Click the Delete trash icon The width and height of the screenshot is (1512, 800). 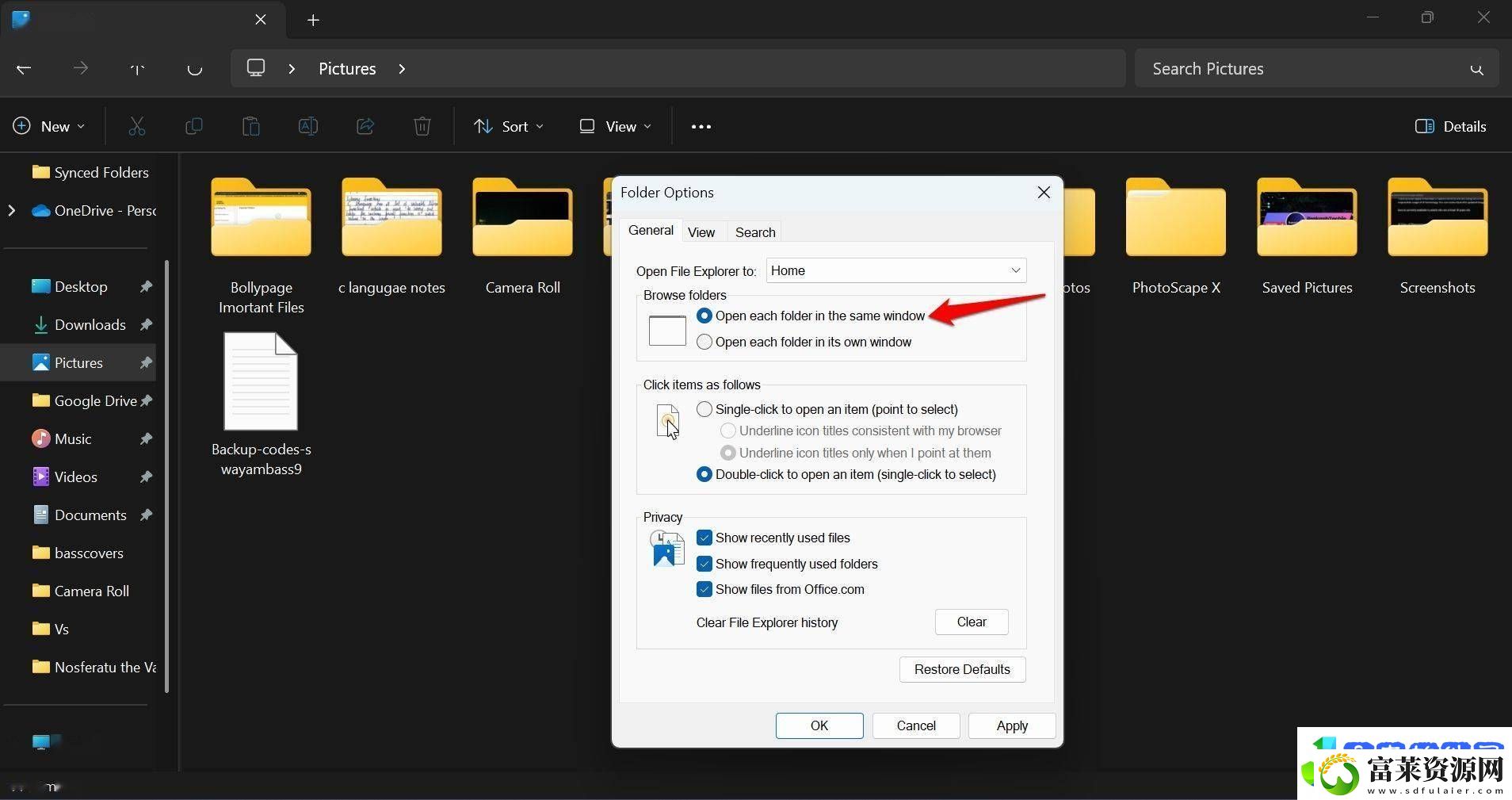point(422,126)
